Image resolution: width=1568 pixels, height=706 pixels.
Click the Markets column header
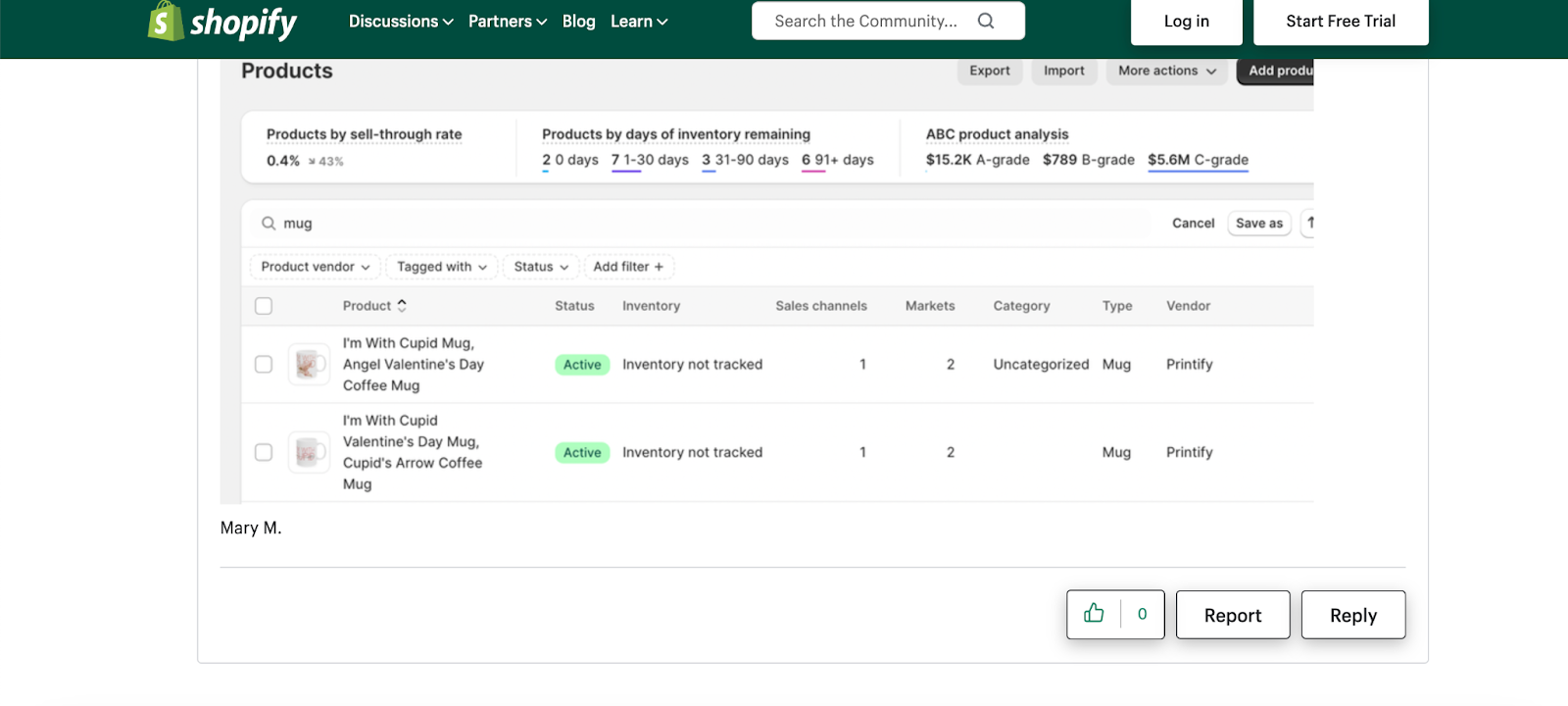pos(930,306)
